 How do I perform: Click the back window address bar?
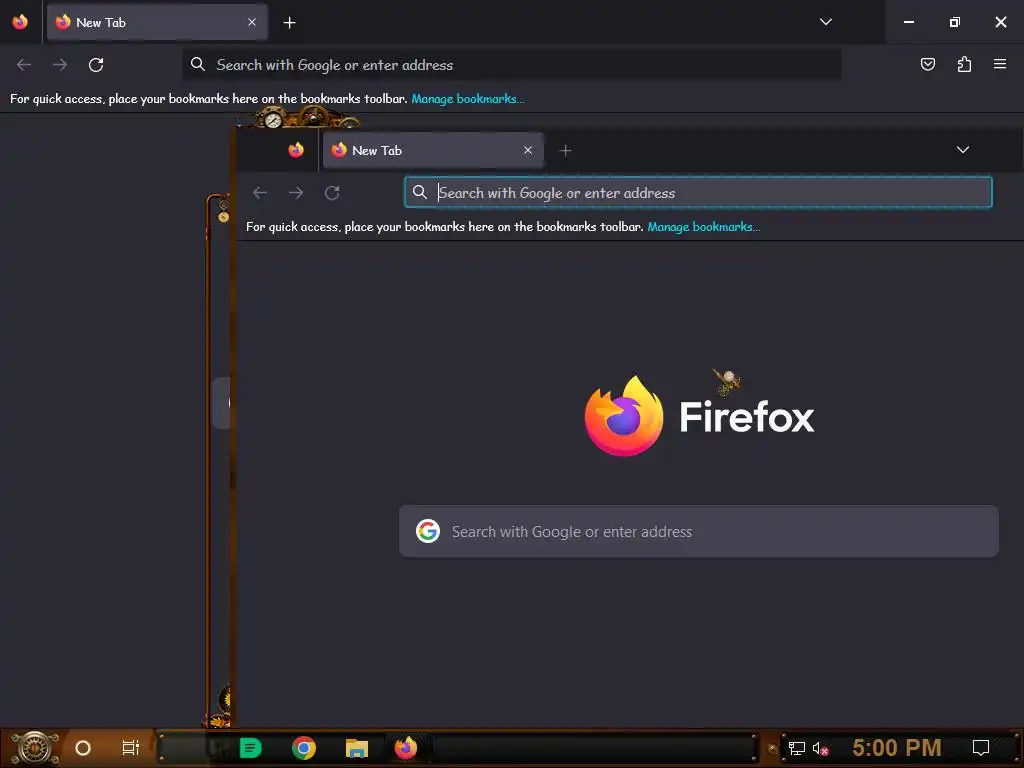pos(512,65)
